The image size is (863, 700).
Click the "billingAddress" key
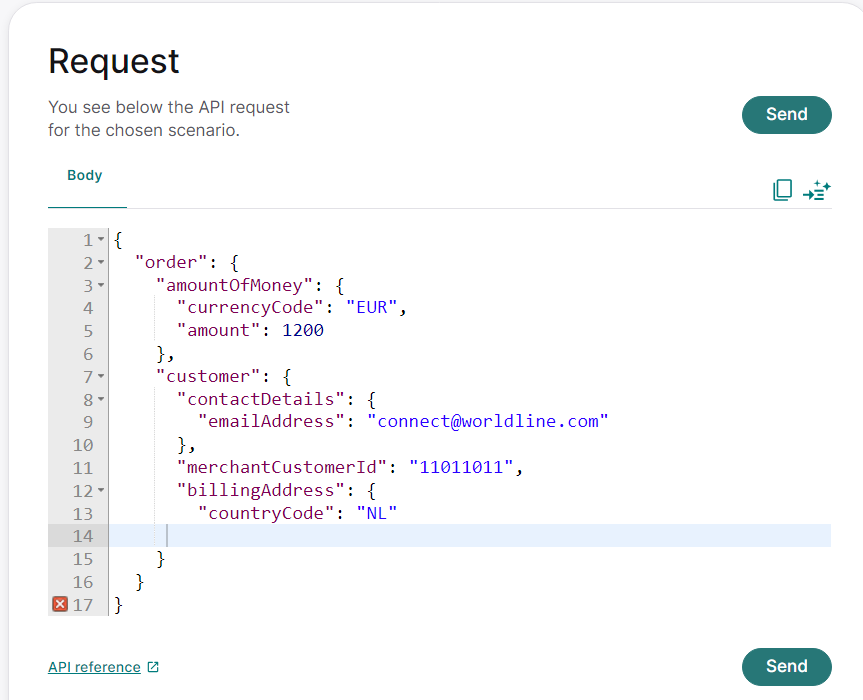(260, 490)
